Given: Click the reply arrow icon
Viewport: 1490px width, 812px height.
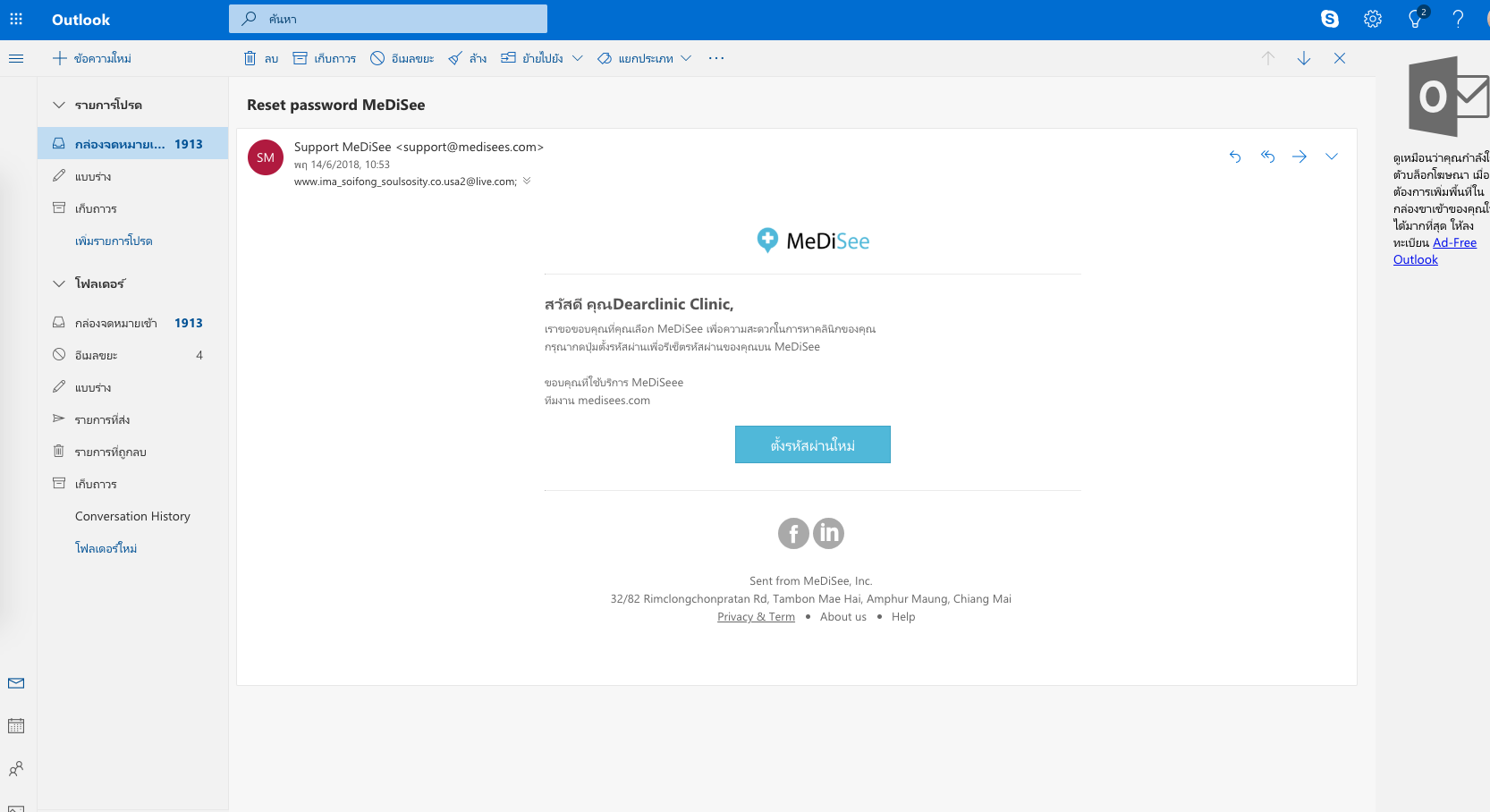Looking at the screenshot, I should (1235, 156).
